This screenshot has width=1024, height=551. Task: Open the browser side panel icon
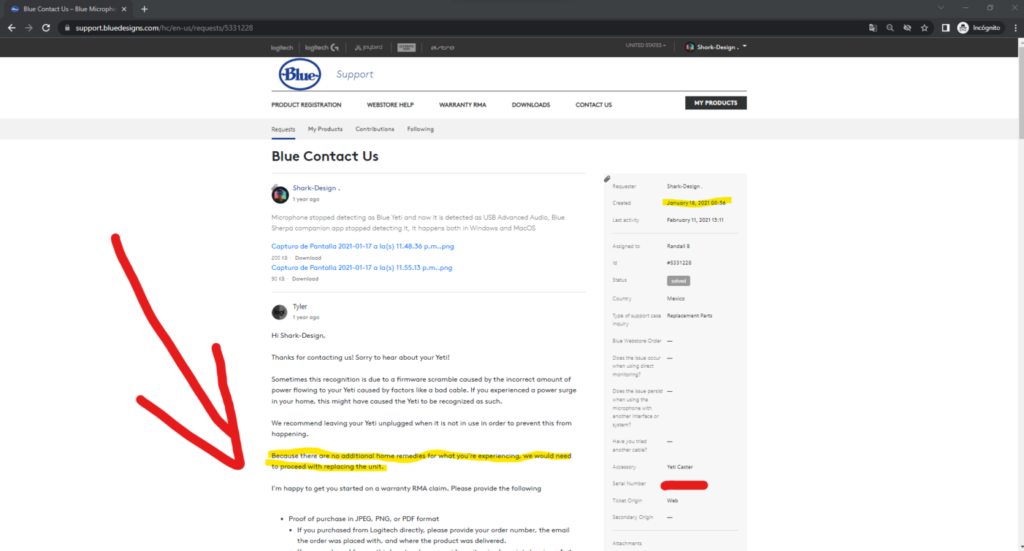(945, 28)
